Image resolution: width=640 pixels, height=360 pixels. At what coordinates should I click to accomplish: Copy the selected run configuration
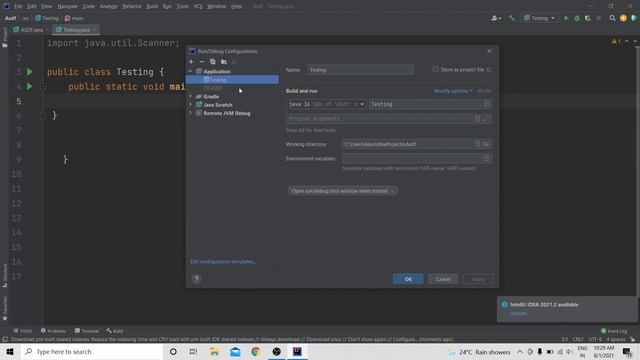213,62
